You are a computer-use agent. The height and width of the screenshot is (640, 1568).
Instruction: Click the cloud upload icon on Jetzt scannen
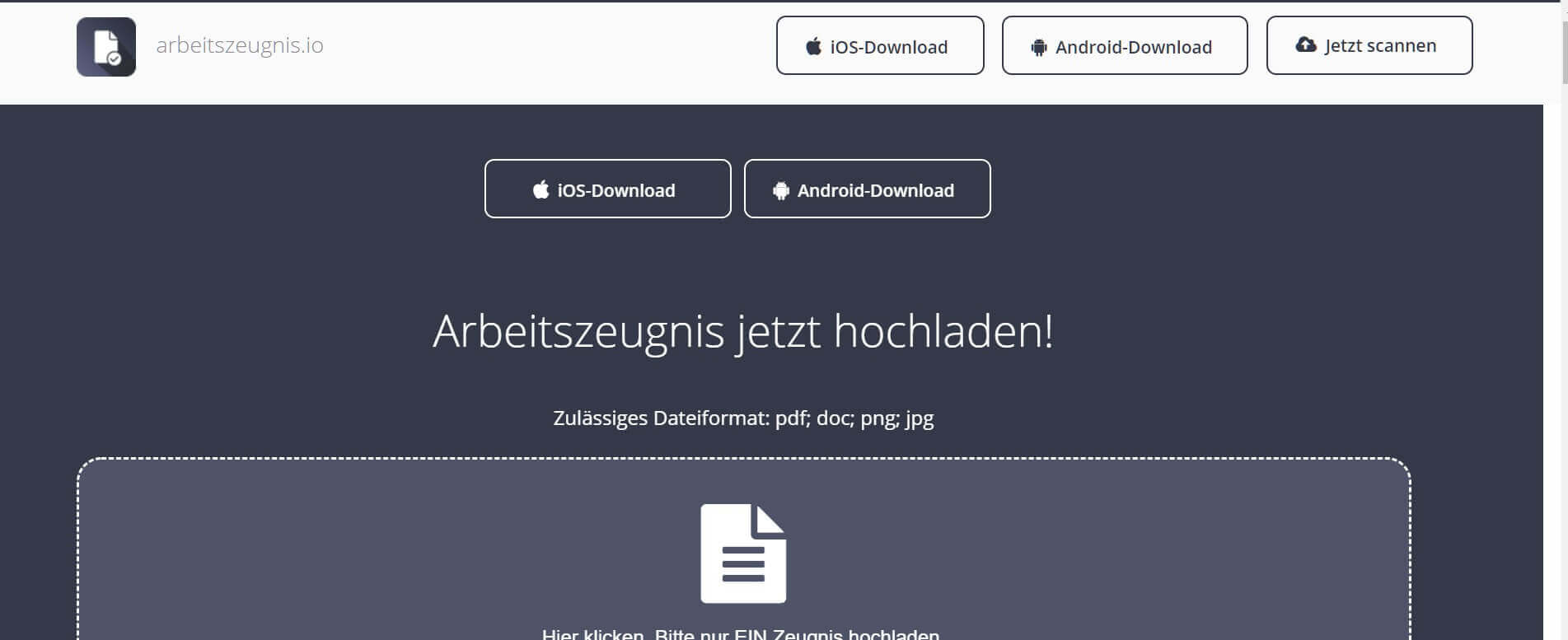(x=1306, y=44)
